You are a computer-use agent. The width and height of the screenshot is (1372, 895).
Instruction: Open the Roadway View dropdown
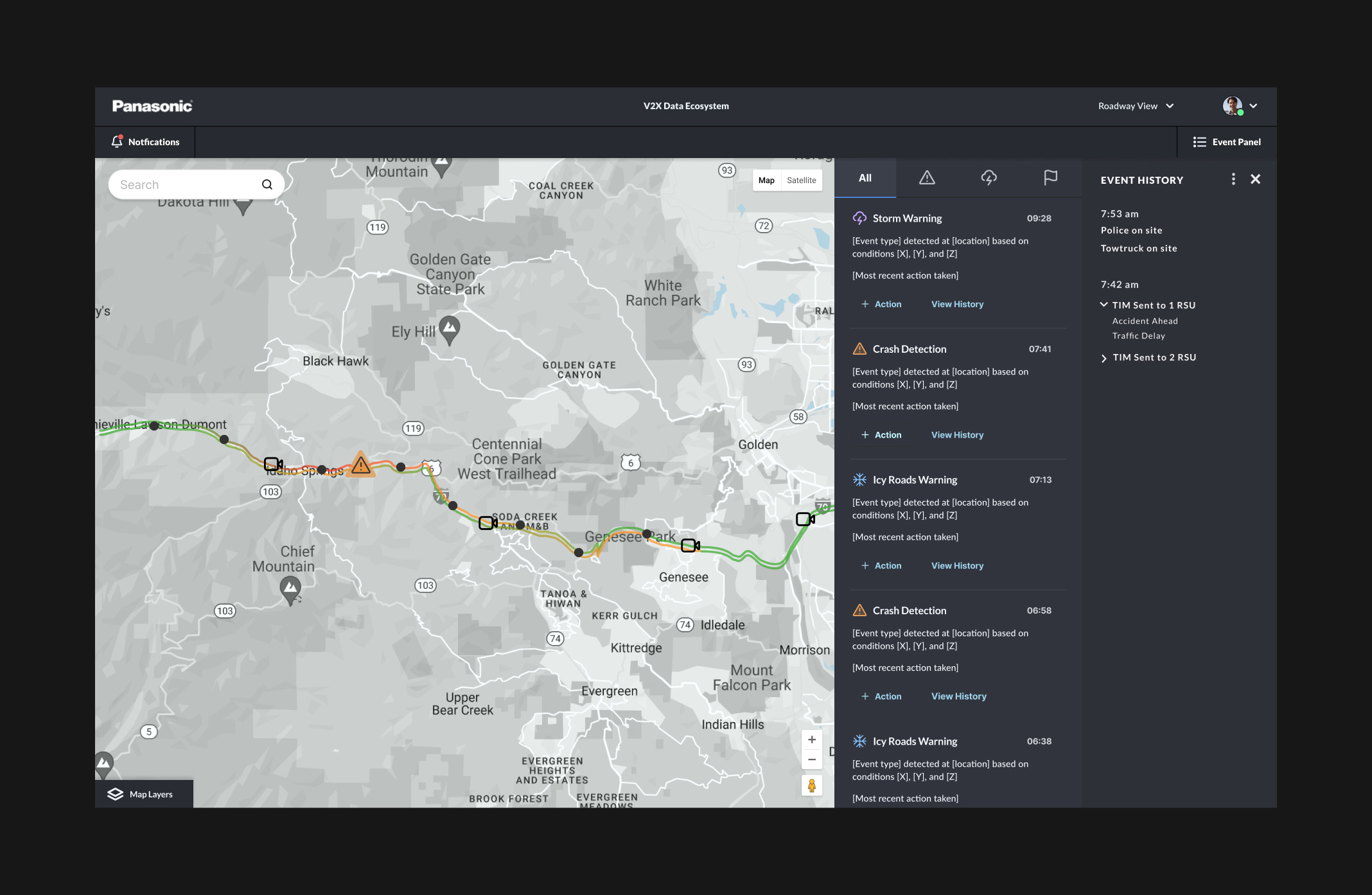click(1136, 106)
